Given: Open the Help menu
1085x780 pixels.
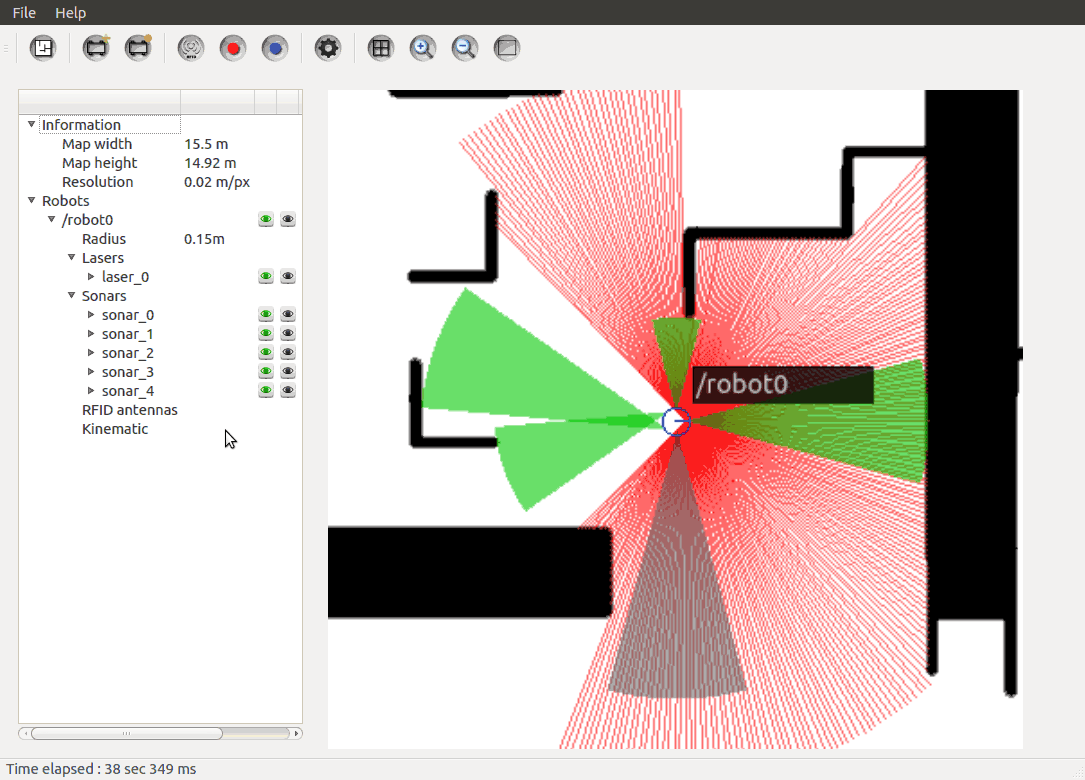Looking at the screenshot, I should 70,13.
